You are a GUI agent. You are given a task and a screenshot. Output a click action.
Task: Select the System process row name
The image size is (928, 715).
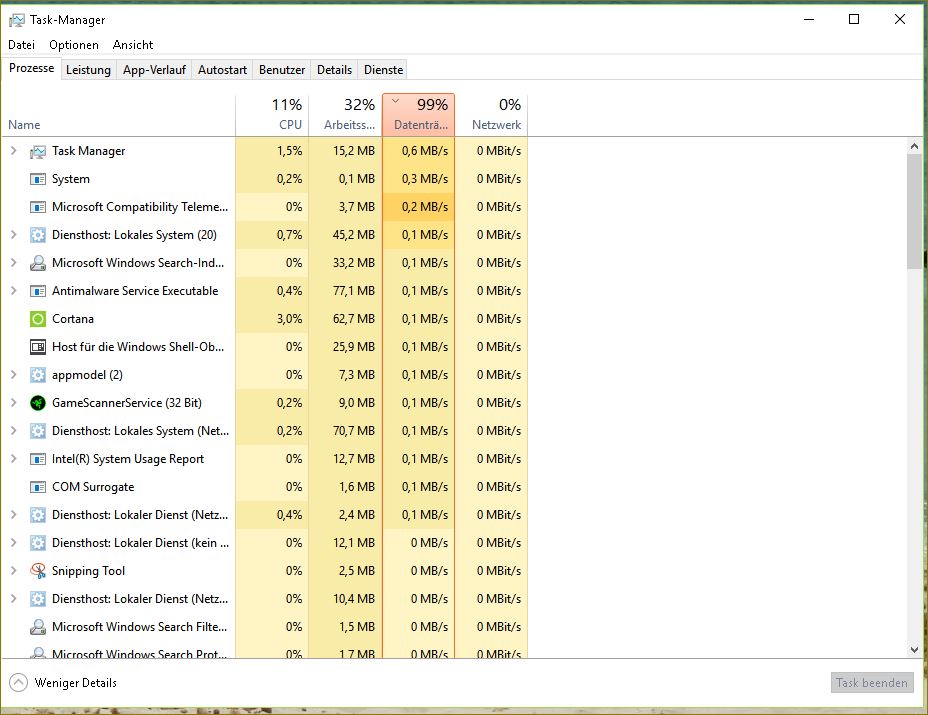tap(70, 179)
